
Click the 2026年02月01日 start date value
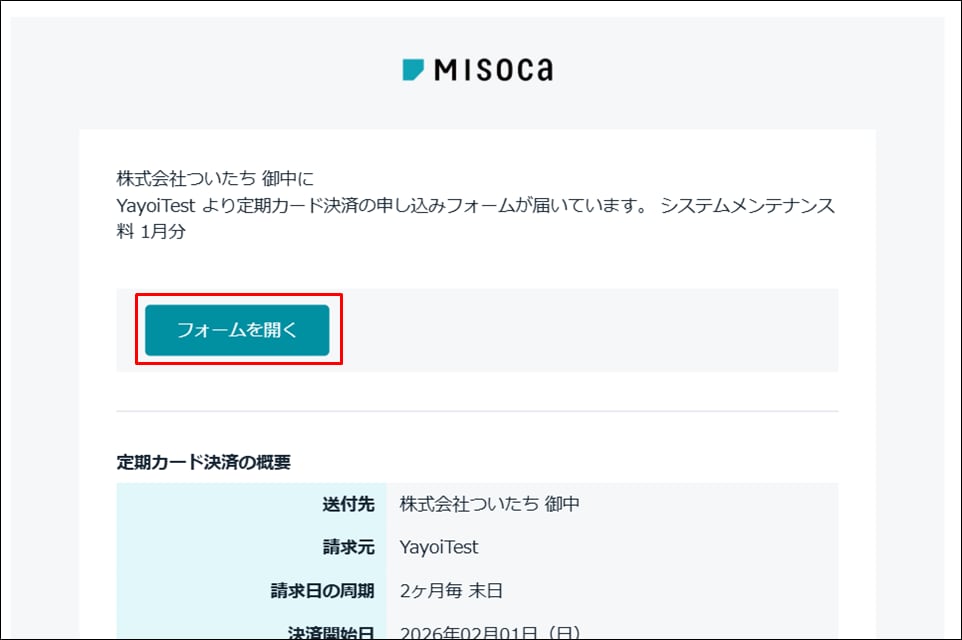470,631
